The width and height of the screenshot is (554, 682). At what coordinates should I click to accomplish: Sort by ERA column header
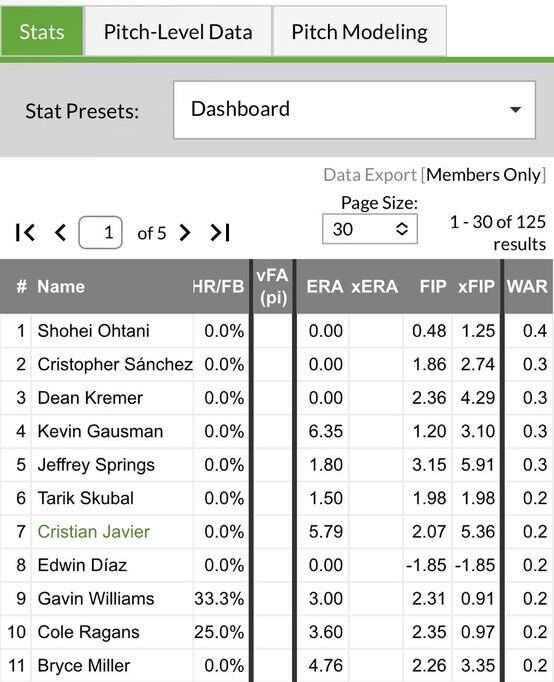324,287
